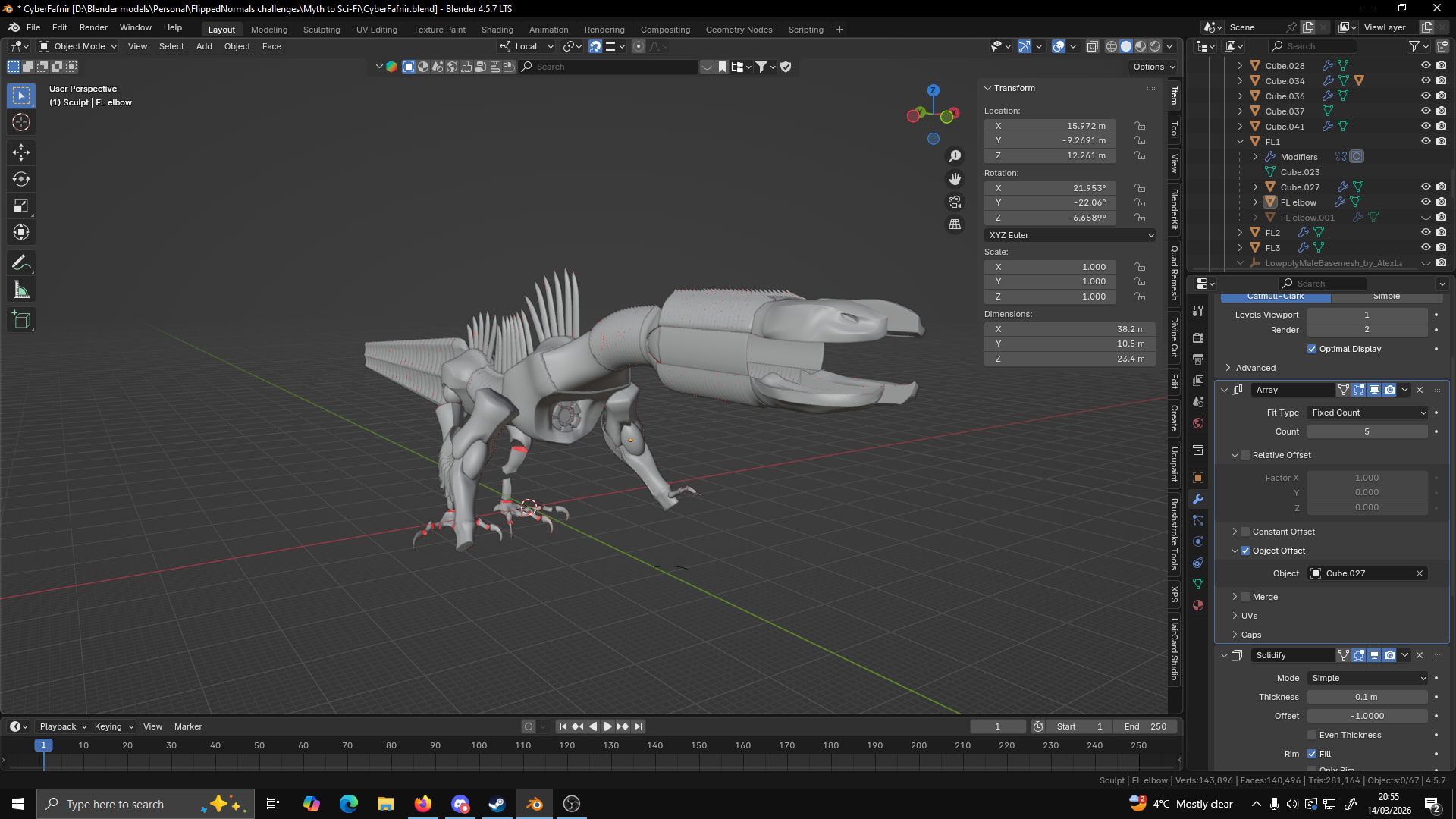Select the Measure tool

21,290
